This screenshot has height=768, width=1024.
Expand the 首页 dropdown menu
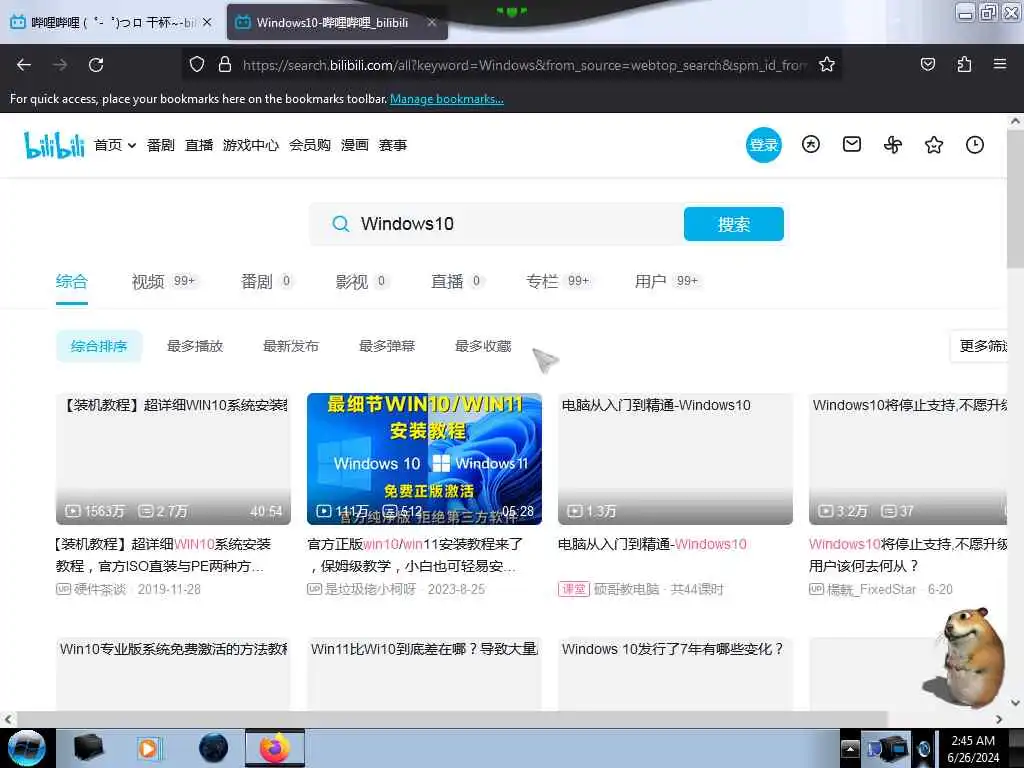click(115, 145)
